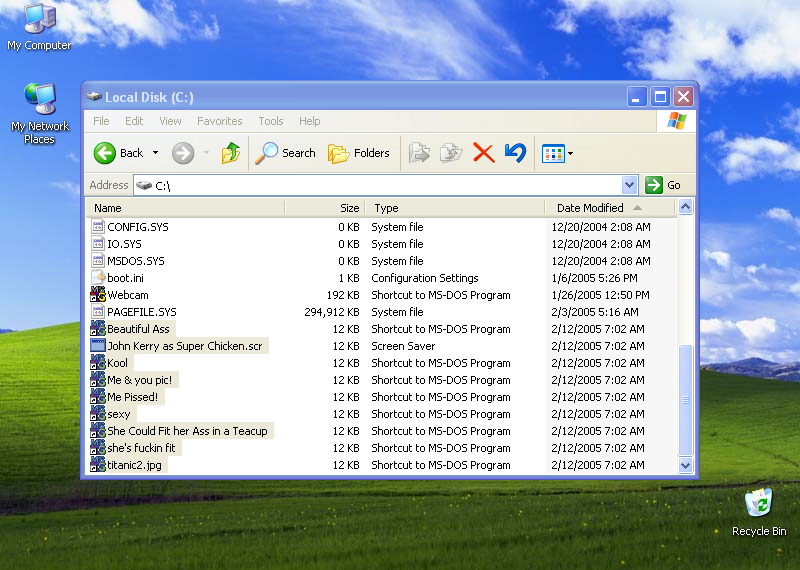Select the John Kerry as Super Chicken.scr icon
This screenshot has height=570, width=800.
tap(98, 345)
